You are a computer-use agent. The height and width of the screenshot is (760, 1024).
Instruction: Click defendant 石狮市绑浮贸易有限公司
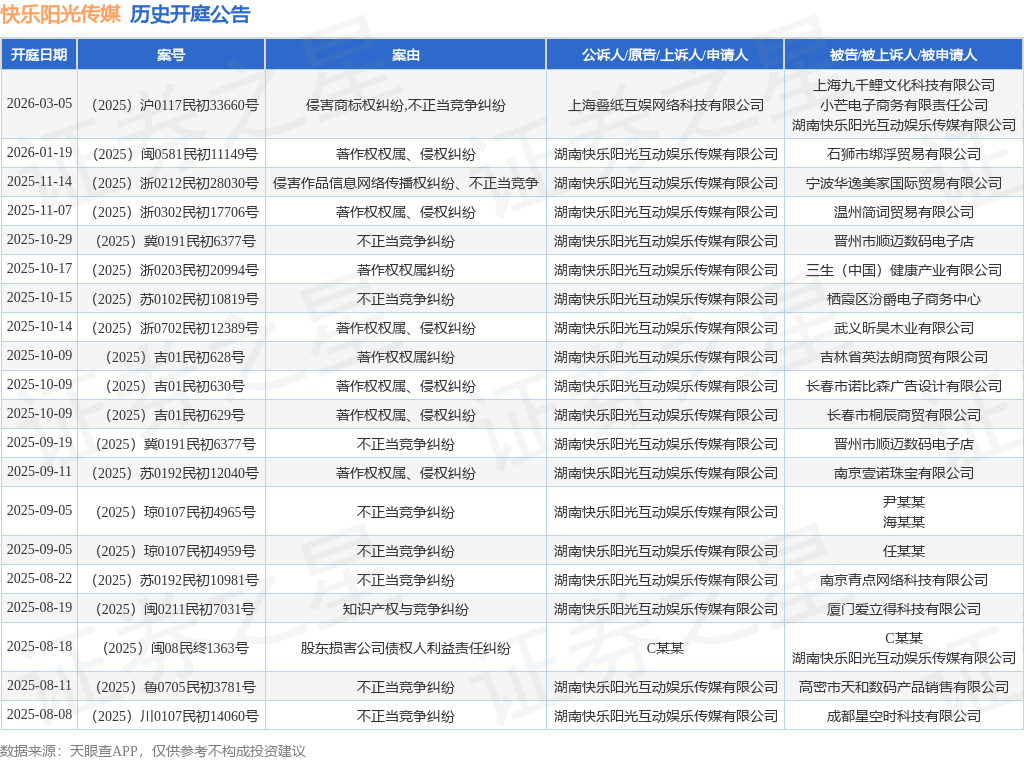click(x=904, y=154)
